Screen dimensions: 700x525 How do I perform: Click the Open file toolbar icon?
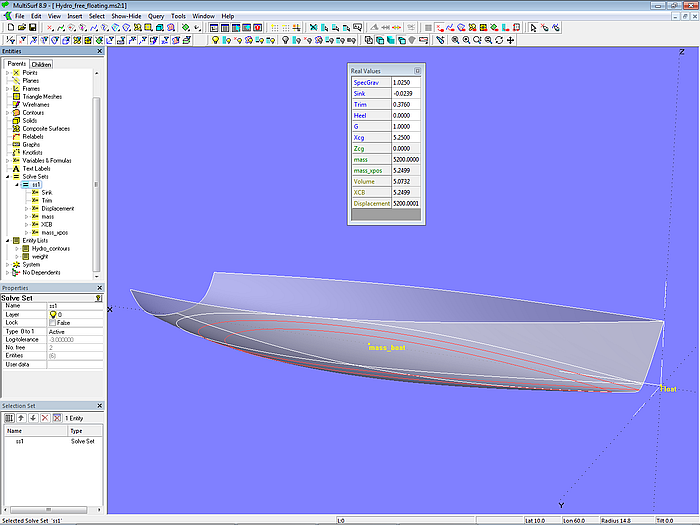pos(21,28)
